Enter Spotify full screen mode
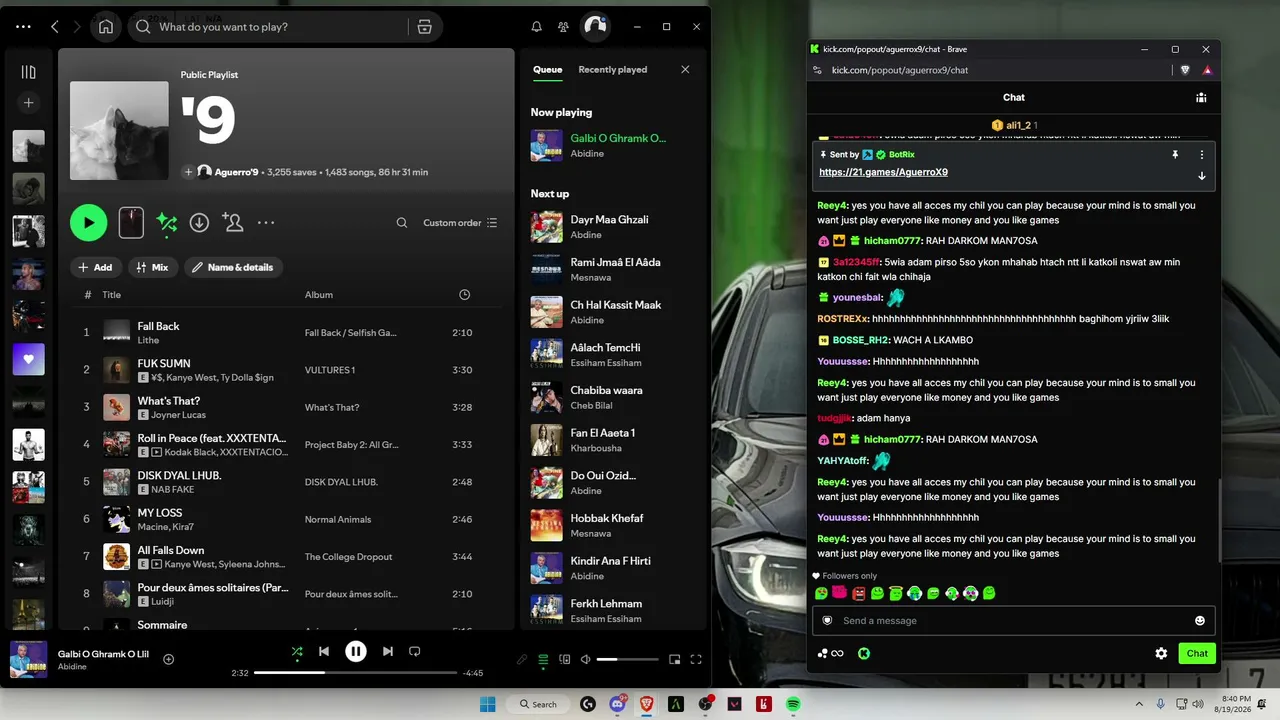 (x=696, y=659)
